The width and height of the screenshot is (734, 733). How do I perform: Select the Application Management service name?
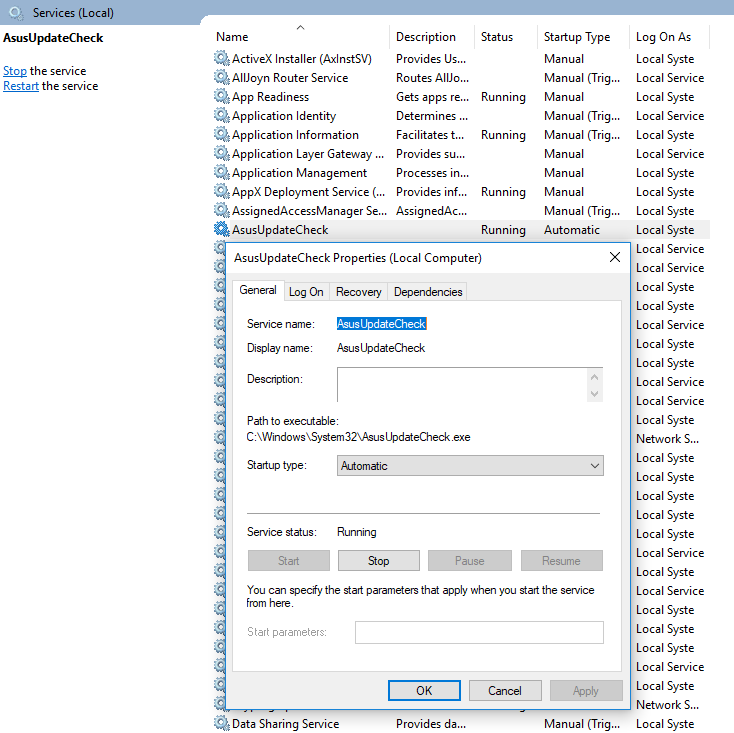coord(300,173)
